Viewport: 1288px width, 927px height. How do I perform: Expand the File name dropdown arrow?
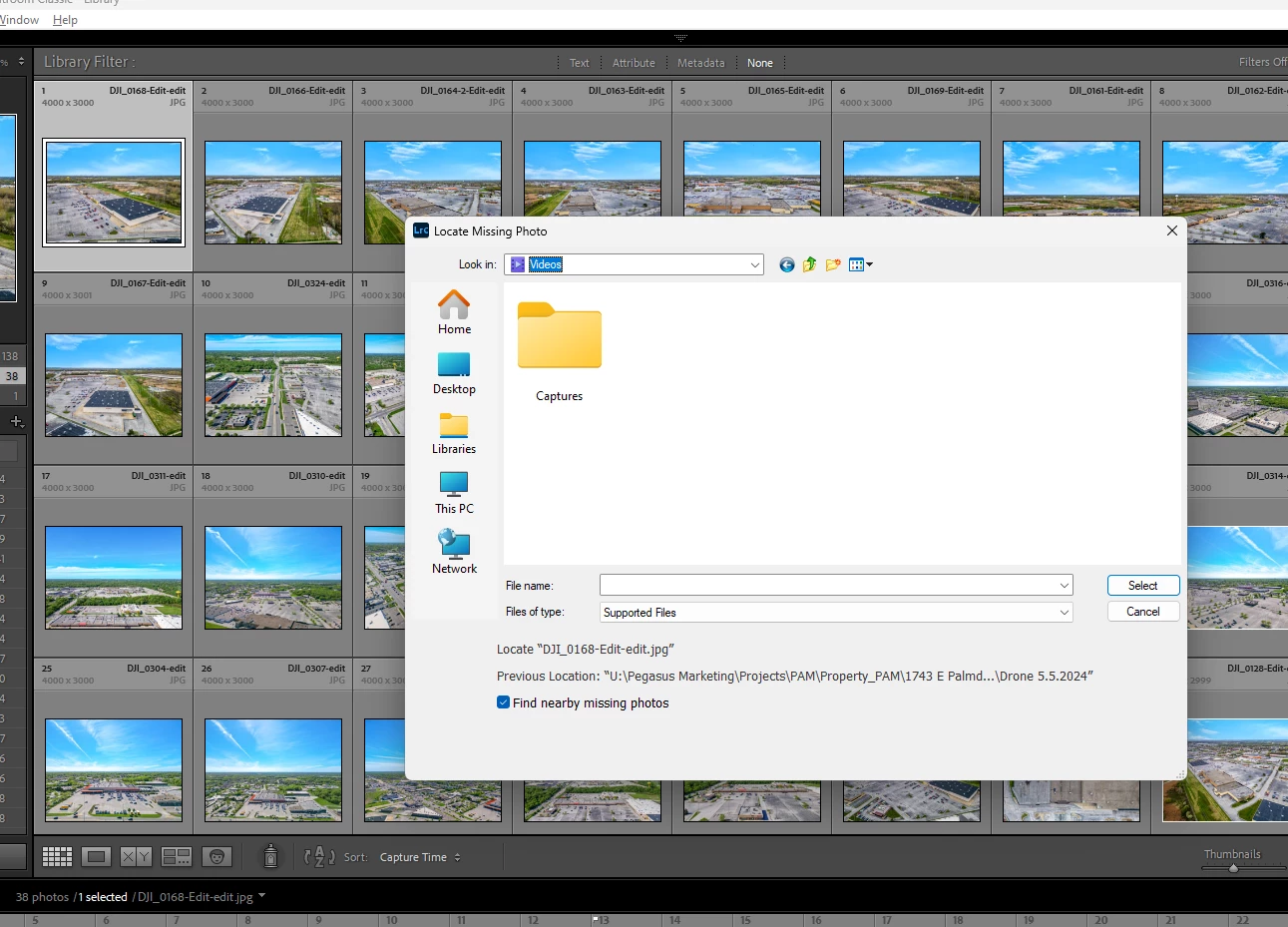pyautogui.click(x=1064, y=586)
